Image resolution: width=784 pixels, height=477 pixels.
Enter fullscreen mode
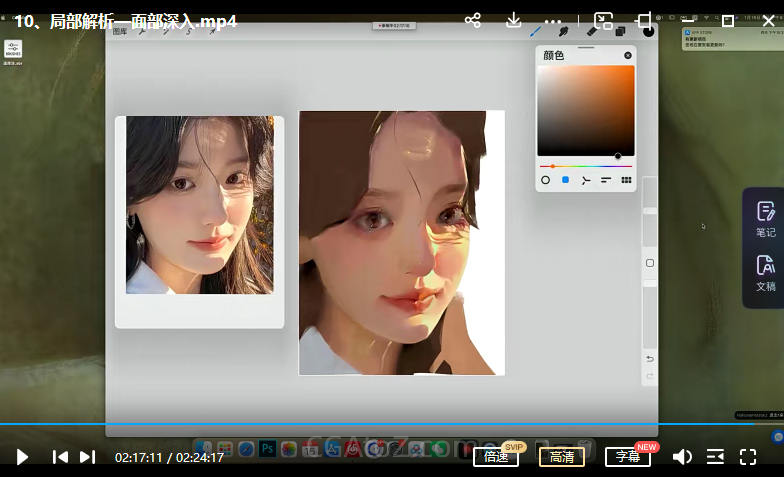748,457
